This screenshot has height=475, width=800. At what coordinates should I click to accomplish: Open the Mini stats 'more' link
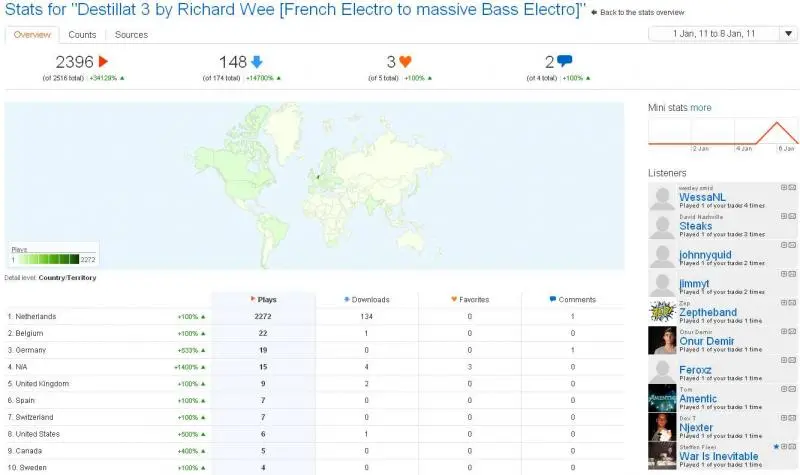point(700,107)
